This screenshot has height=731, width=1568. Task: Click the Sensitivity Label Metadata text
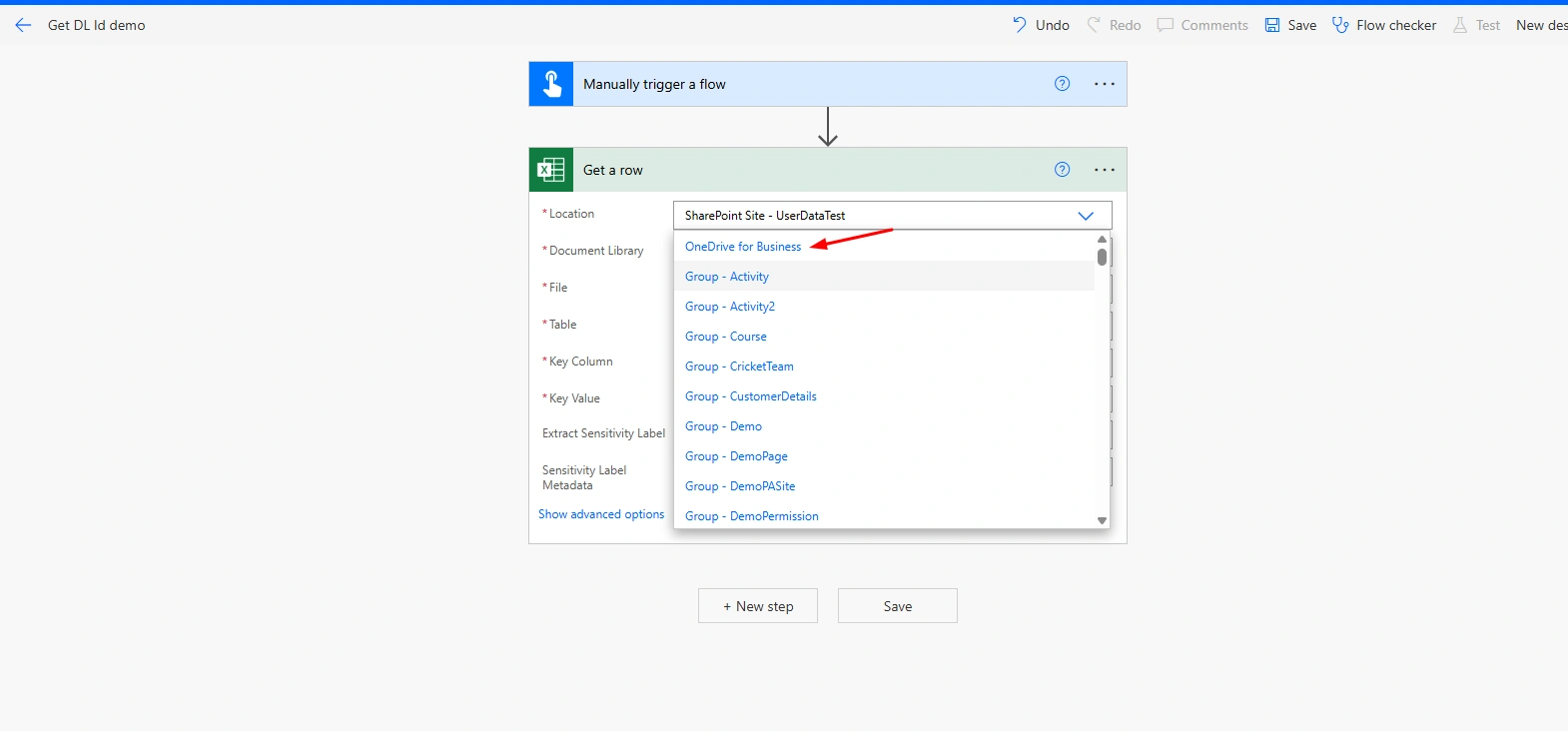(584, 477)
